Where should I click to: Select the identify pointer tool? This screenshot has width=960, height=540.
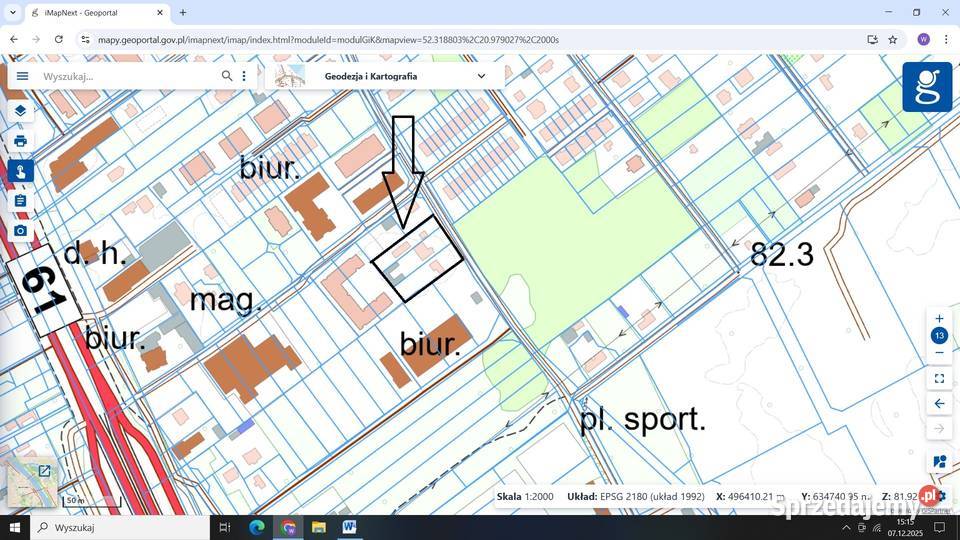click(20, 171)
